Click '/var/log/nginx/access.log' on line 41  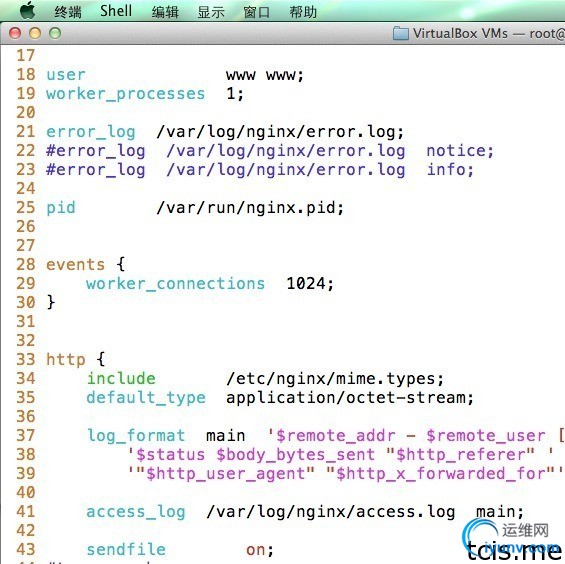point(330,512)
